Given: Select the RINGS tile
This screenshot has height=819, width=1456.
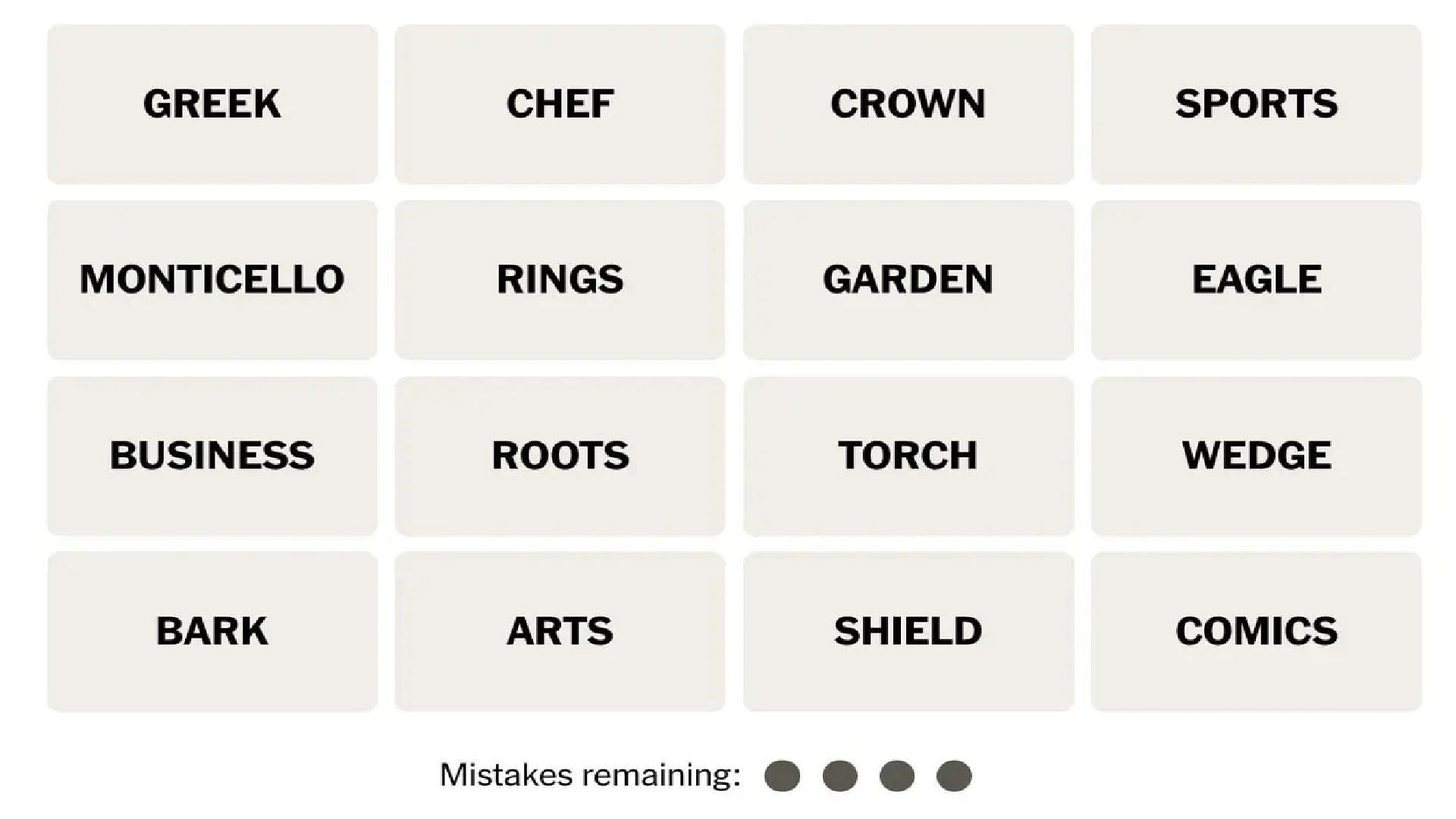Looking at the screenshot, I should tap(560, 278).
